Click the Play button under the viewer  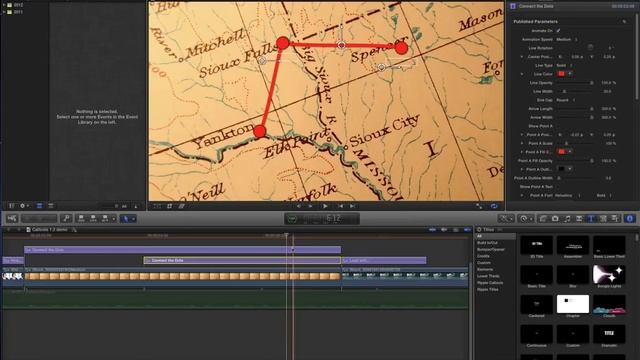pos(325,206)
